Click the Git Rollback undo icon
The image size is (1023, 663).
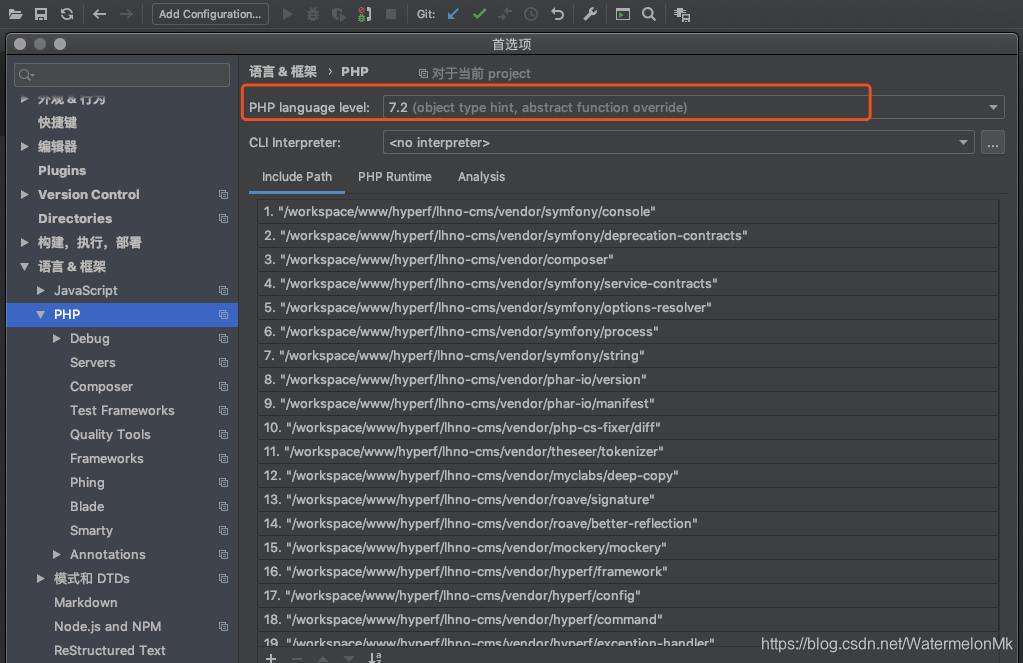(x=557, y=14)
